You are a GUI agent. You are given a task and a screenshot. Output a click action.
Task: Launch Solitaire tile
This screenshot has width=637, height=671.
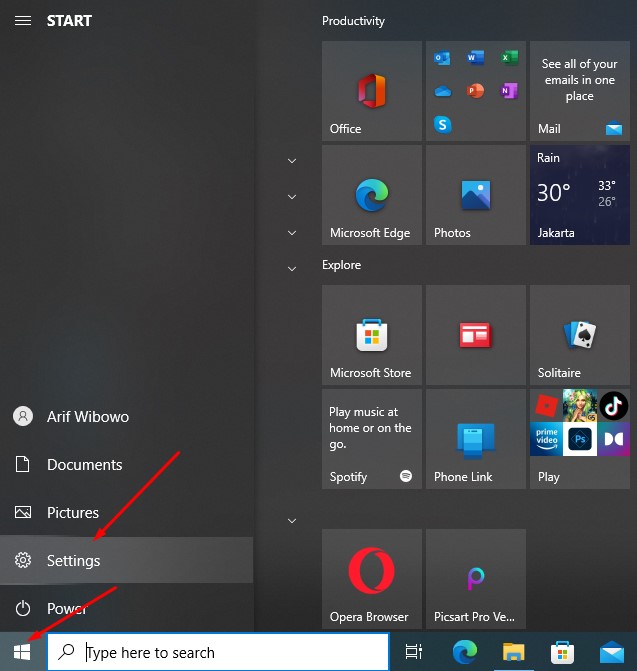[579, 335]
